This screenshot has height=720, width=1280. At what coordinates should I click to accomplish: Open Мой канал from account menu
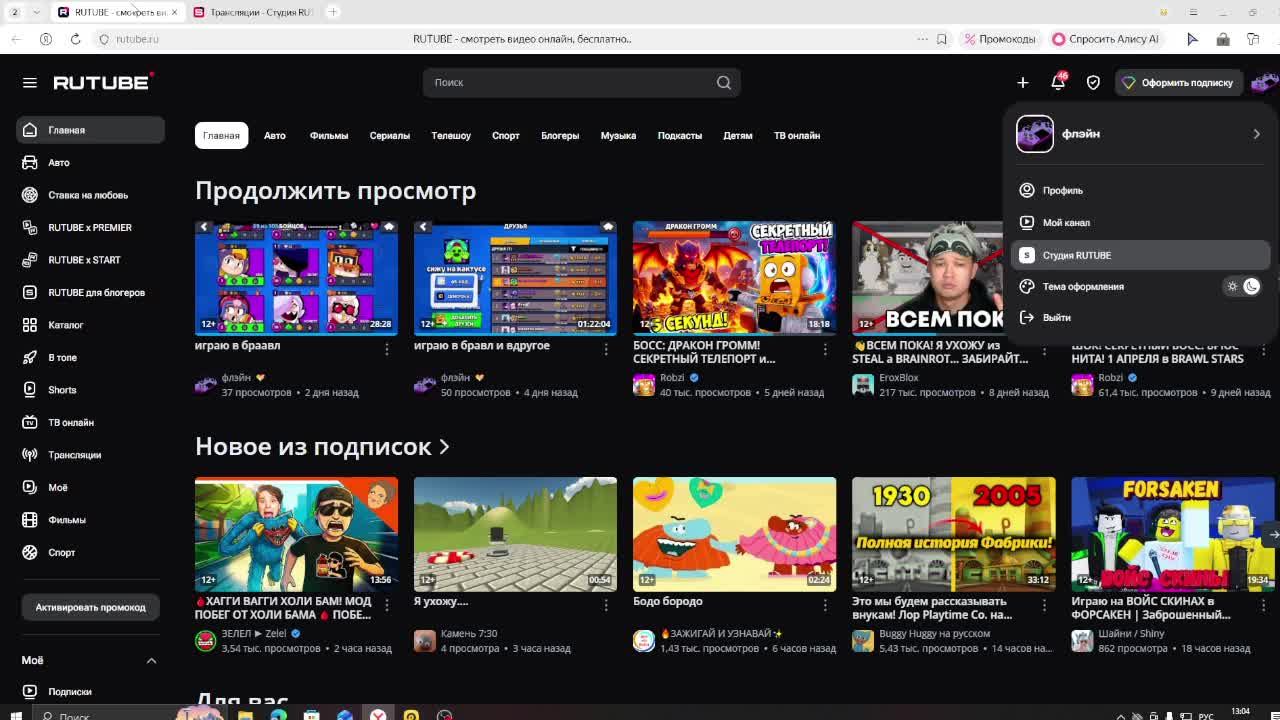[1140, 222]
